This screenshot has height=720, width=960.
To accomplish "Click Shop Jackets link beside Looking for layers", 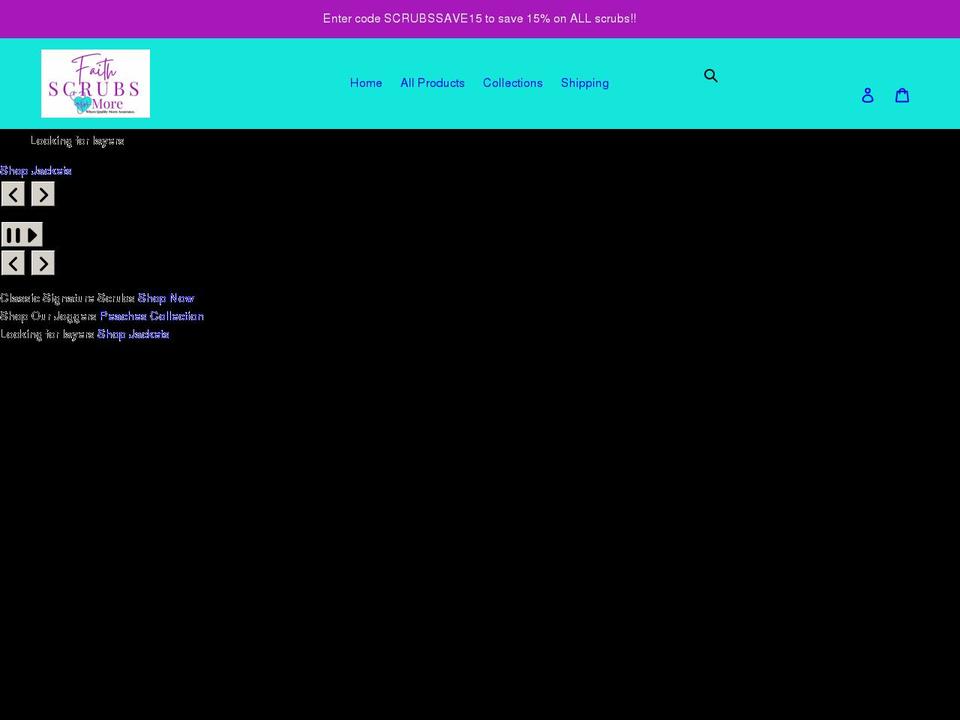I will [133, 334].
